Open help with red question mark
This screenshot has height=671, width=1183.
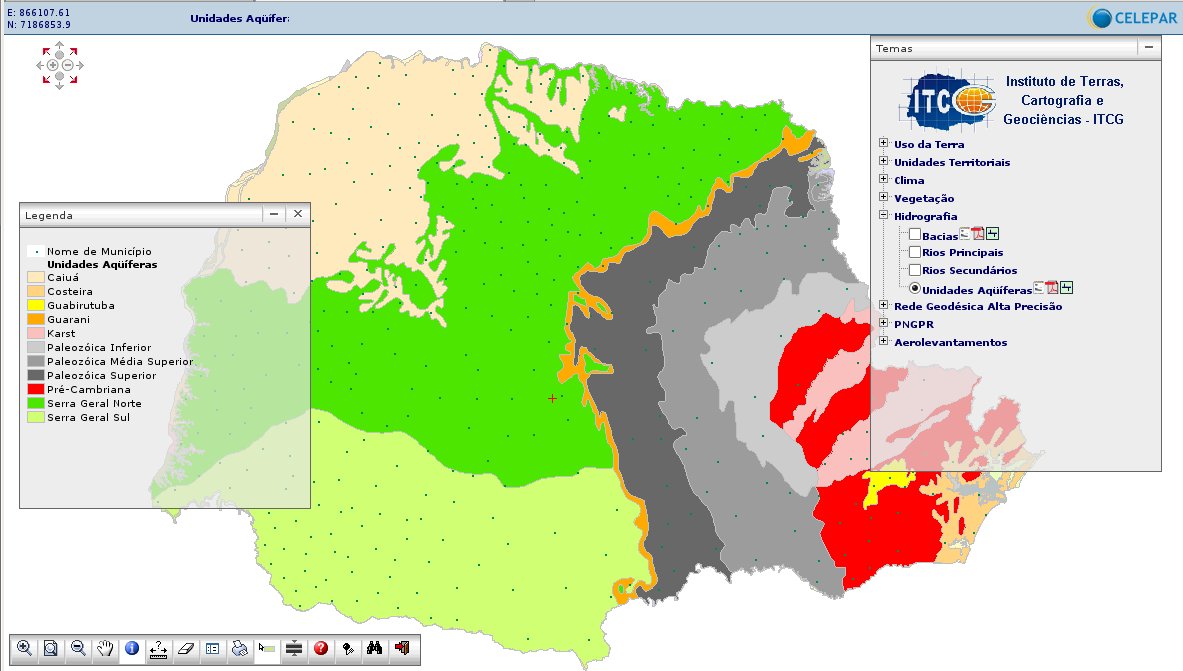[x=321, y=648]
